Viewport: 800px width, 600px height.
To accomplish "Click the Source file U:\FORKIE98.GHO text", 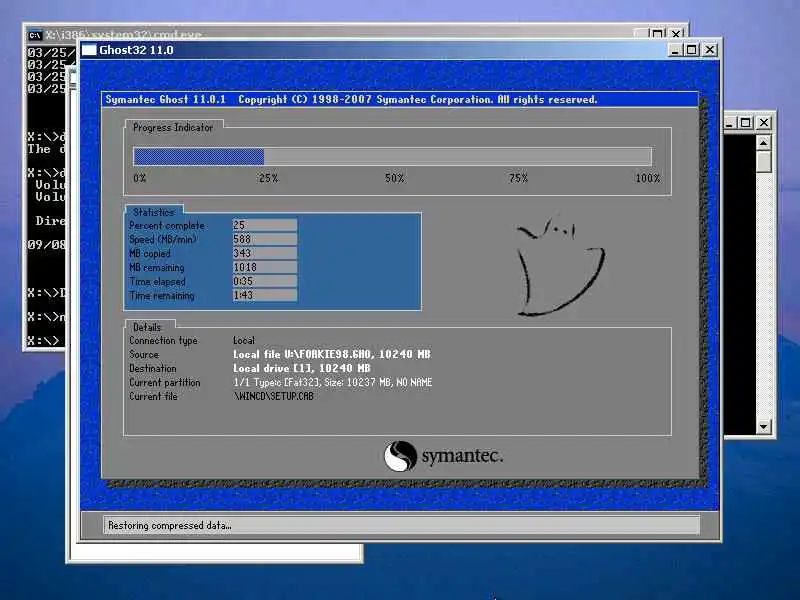I will coord(332,354).
